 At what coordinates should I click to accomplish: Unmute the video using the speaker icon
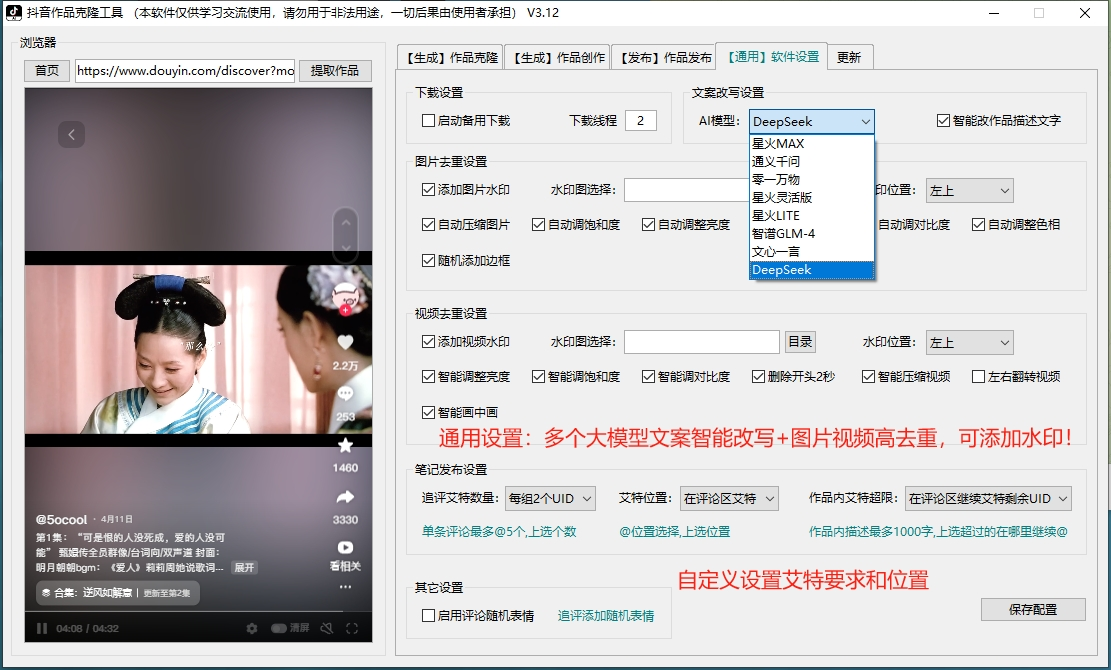point(325,628)
